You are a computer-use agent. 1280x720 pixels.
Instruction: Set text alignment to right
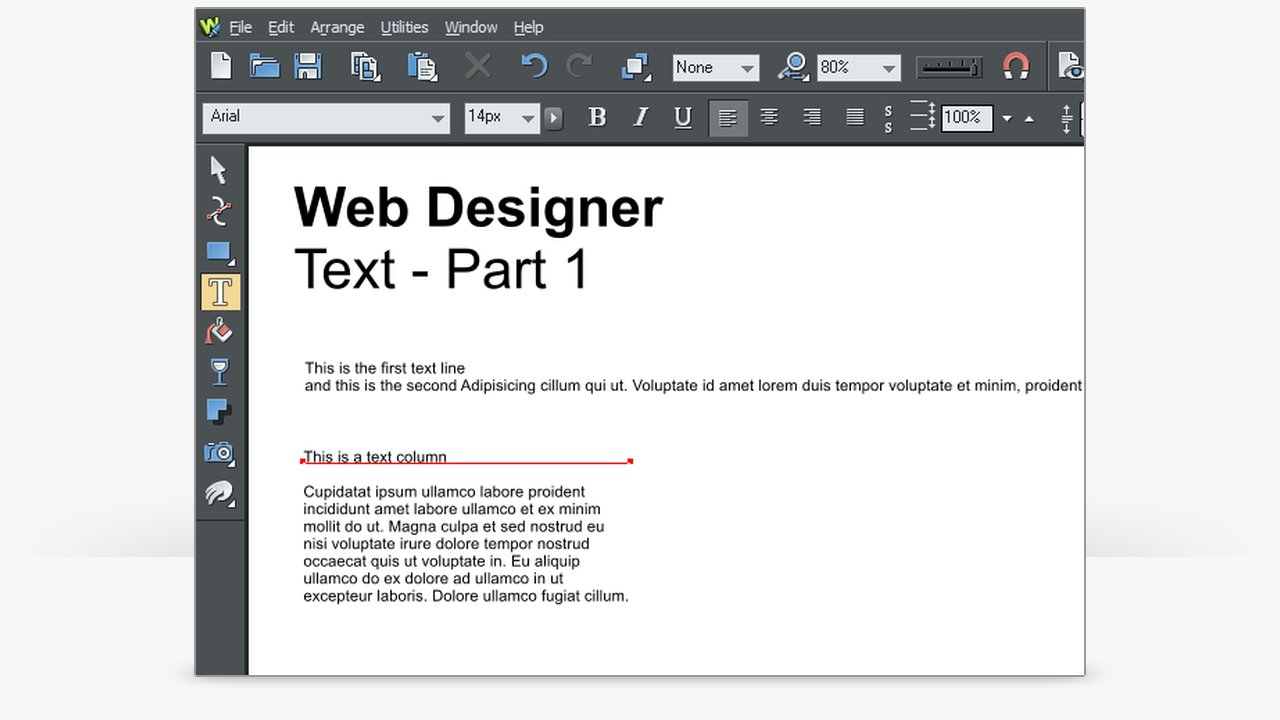coord(812,117)
